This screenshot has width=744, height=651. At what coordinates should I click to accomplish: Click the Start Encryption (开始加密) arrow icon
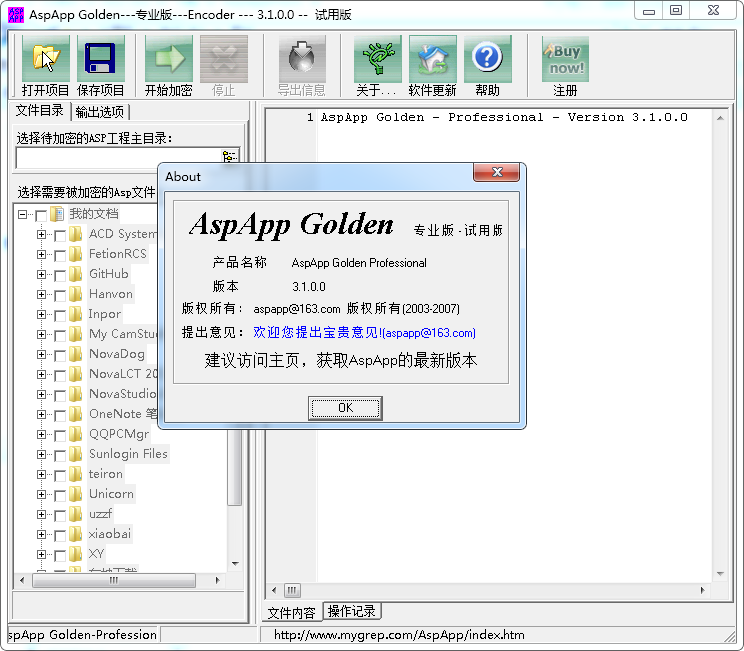pos(169,59)
